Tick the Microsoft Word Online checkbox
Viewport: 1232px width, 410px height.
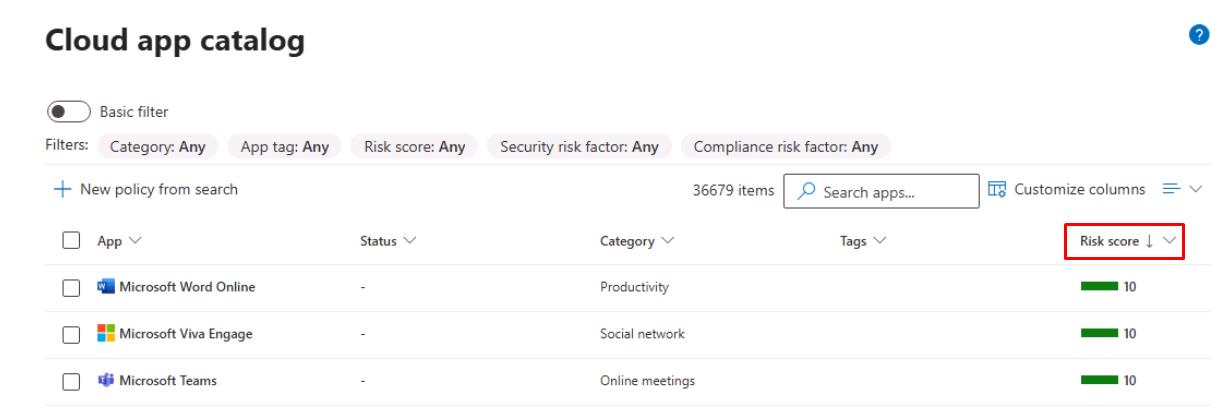coord(71,288)
